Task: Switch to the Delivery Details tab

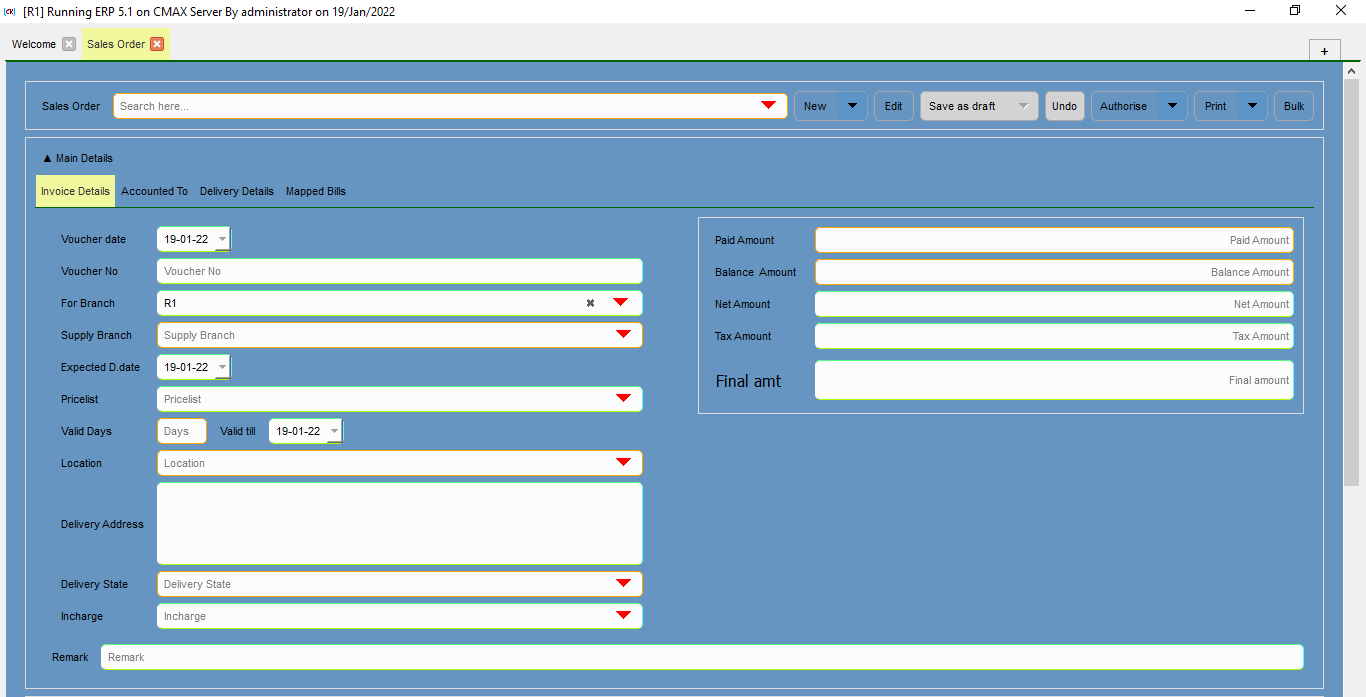Action: 236,191
